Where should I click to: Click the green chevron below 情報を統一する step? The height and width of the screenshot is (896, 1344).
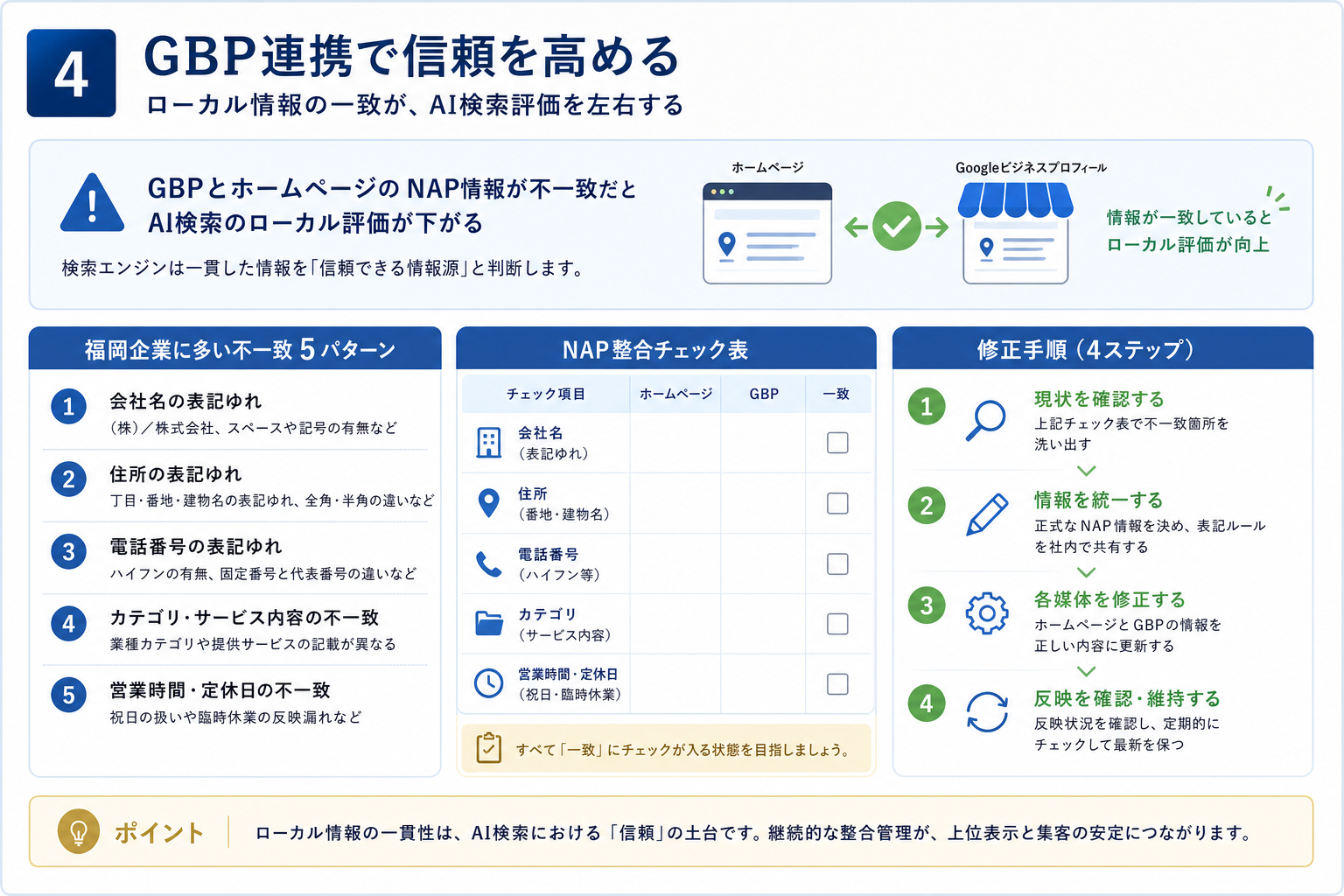pos(1086,573)
